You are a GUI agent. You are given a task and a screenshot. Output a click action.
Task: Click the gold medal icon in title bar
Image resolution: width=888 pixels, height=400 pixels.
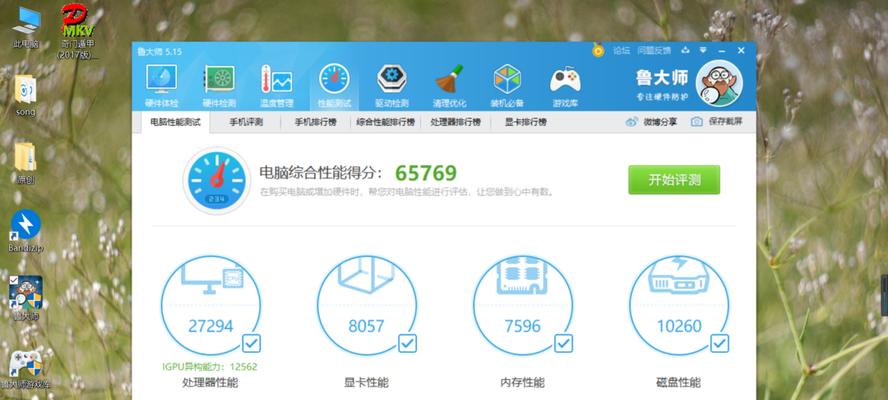(x=598, y=50)
